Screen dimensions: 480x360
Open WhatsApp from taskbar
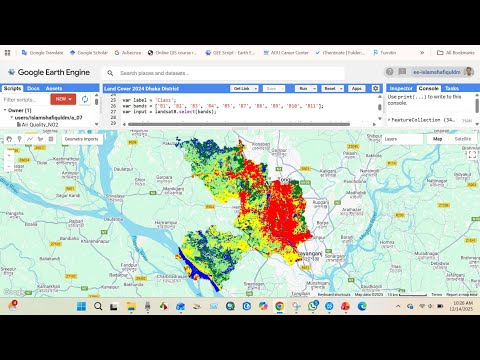point(313,306)
